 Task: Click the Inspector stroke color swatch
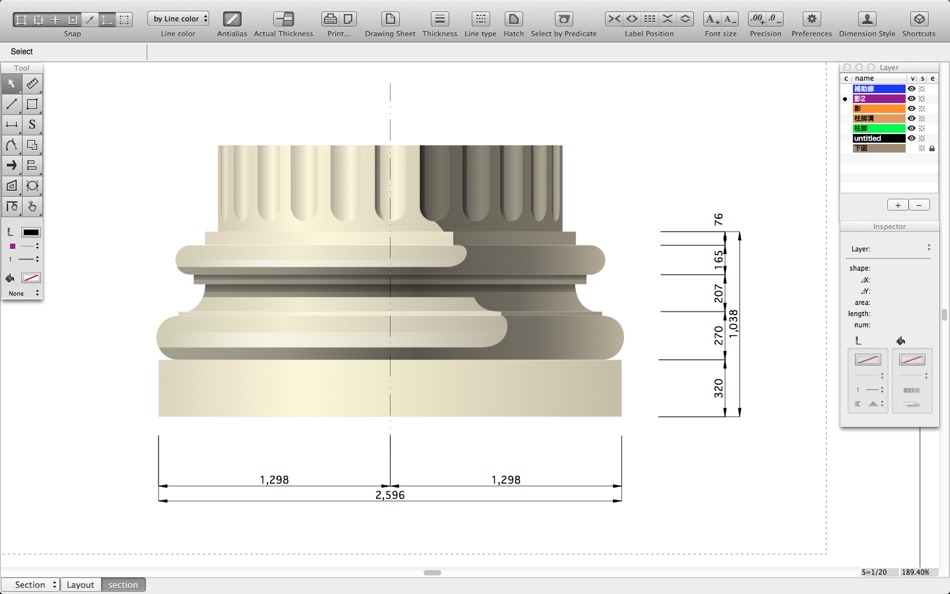pos(868,360)
